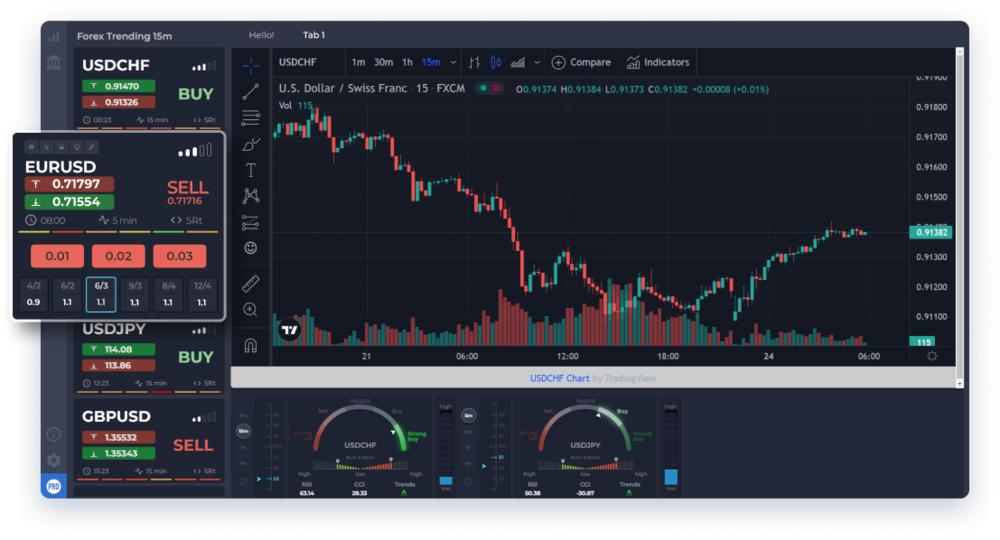Open the GBPUSD signal card
This screenshot has width=1000, height=540.
point(149,442)
